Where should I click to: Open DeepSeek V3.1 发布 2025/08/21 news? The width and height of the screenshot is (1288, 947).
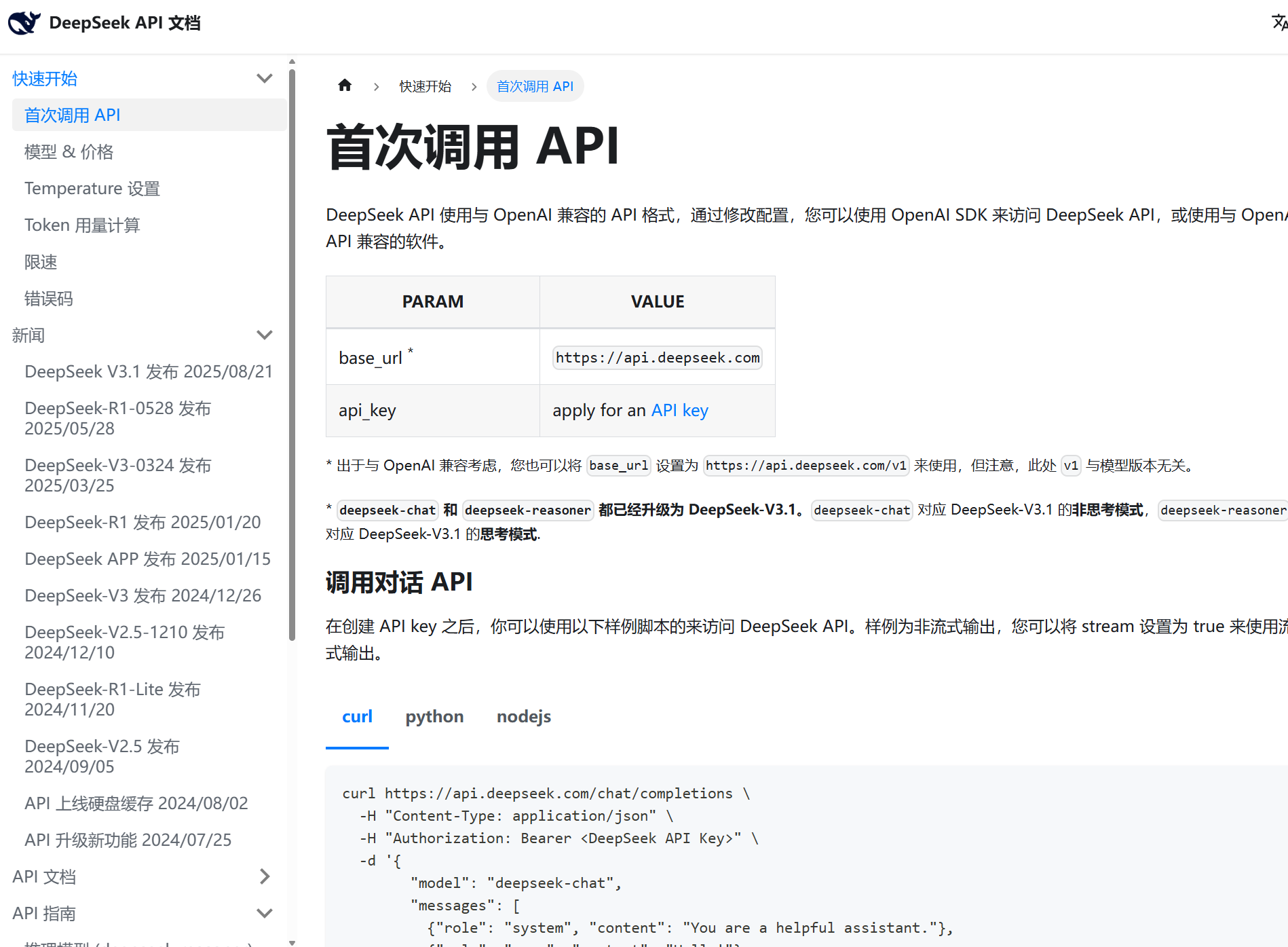(x=149, y=371)
